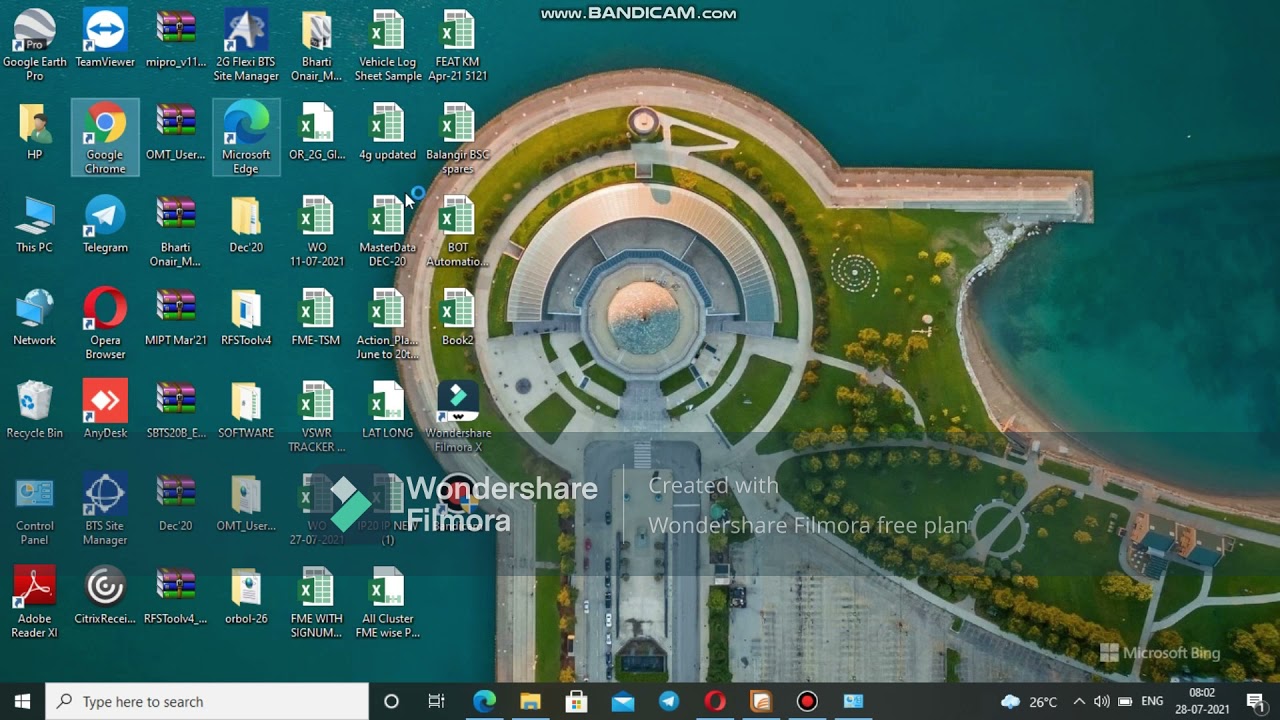
Task: Open the Google Earth Pro desktop shortcut
Action: [x=35, y=45]
